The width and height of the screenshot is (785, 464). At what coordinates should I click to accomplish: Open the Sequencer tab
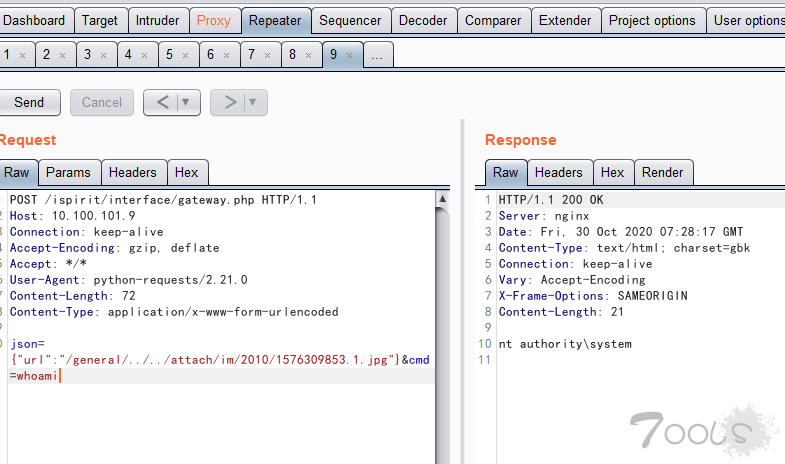tap(350, 21)
